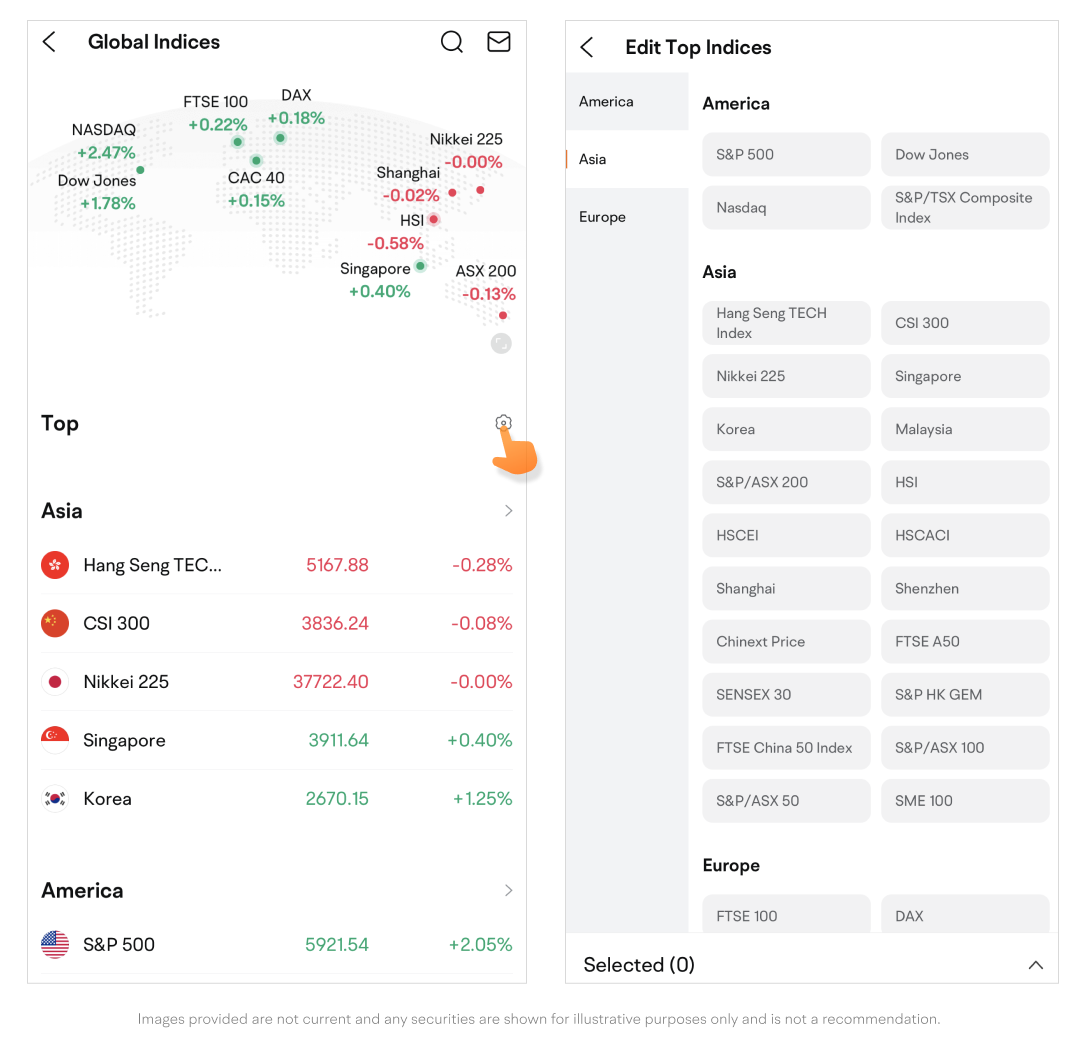Click the Korea flag icon
This screenshot has height=1049, width=1079.
tap(55, 799)
